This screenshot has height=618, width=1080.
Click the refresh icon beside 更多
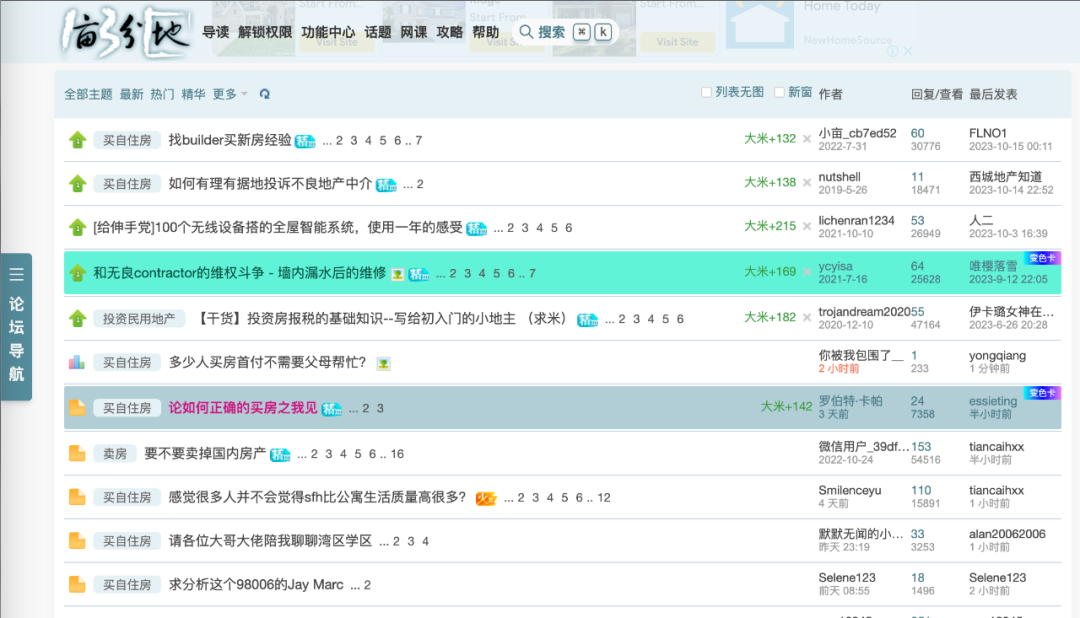tap(264, 94)
